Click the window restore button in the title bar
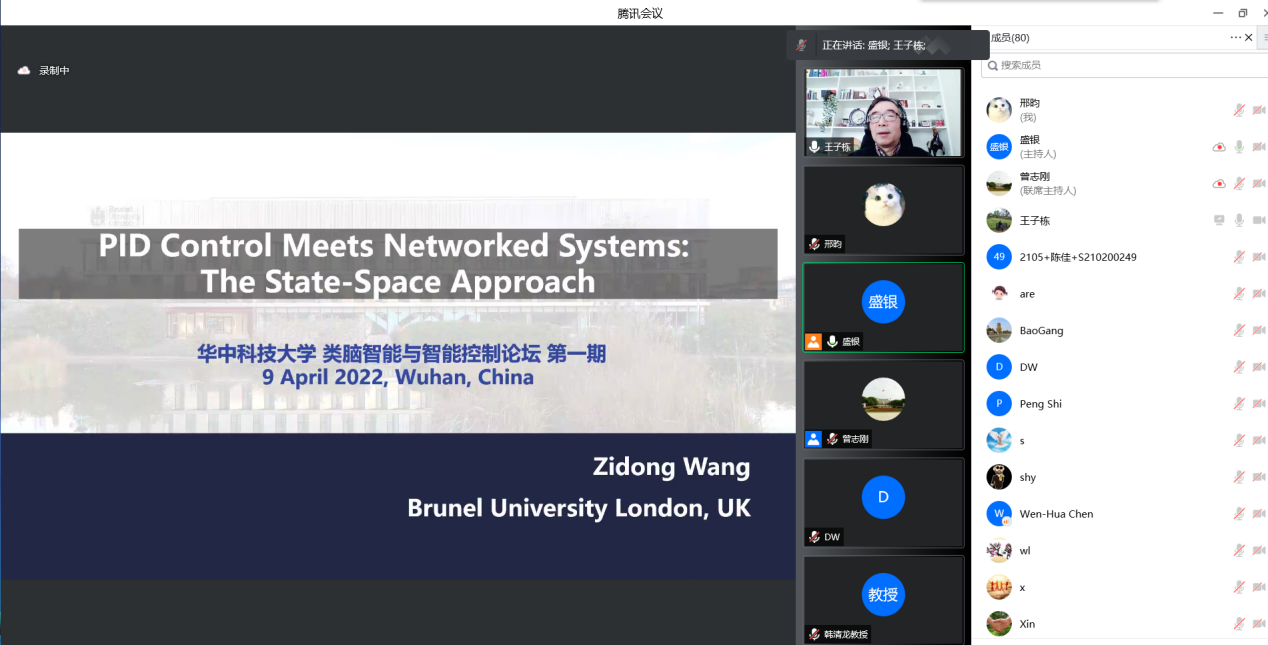 pos(1242,13)
